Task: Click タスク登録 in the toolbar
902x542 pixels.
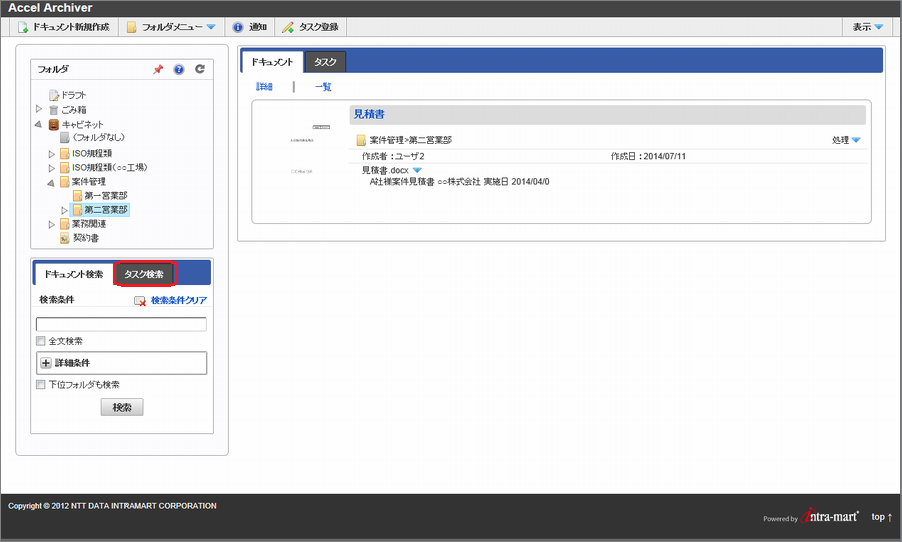Action: click(x=311, y=27)
